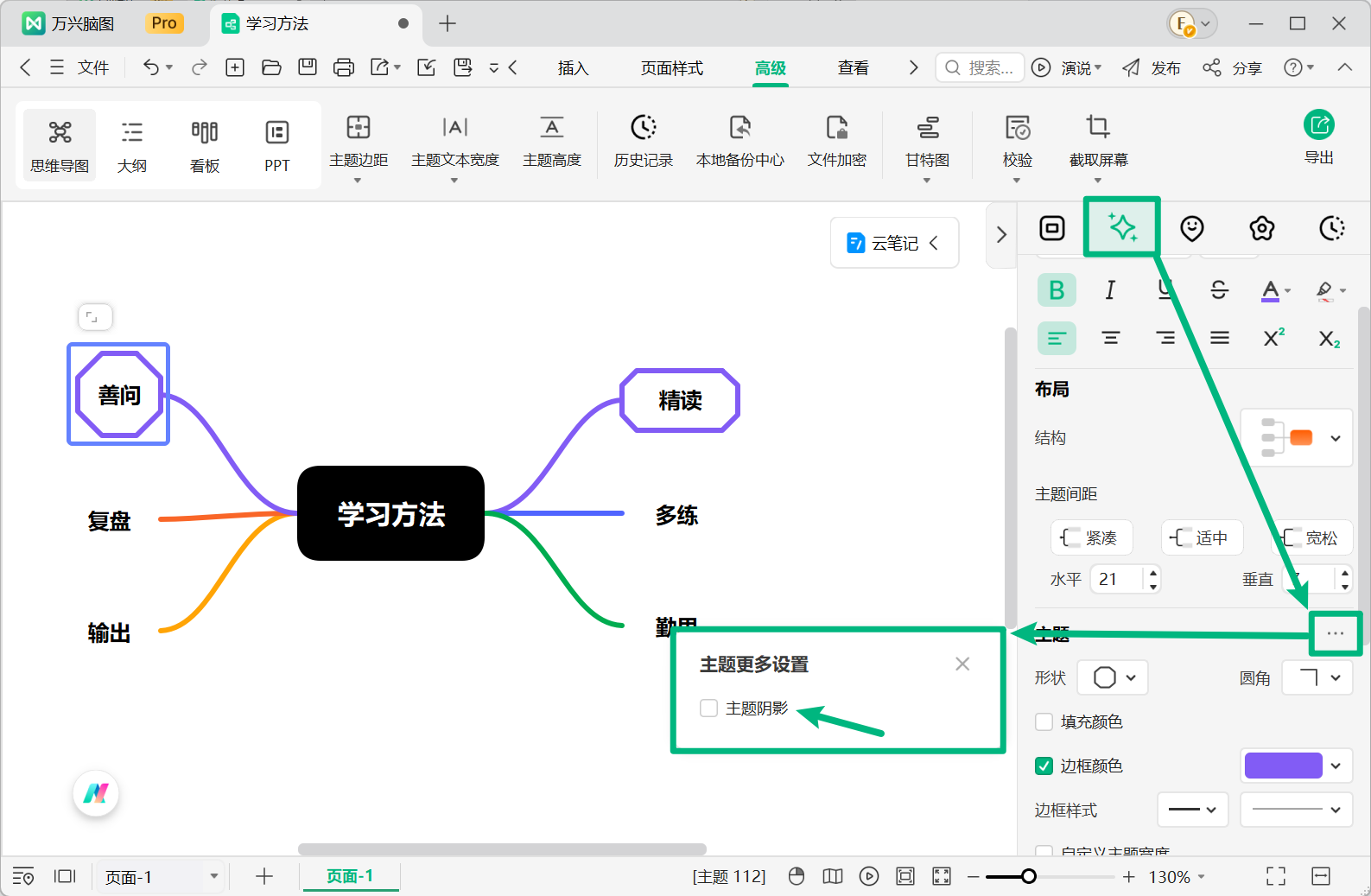Open Local Backup Center (本地备份中心)
1371x896 pixels.
(x=740, y=142)
